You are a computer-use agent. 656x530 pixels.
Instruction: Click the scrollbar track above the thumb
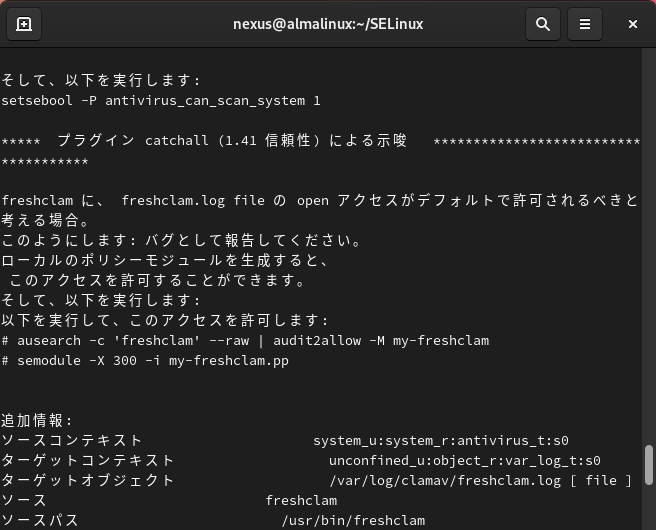click(648, 250)
